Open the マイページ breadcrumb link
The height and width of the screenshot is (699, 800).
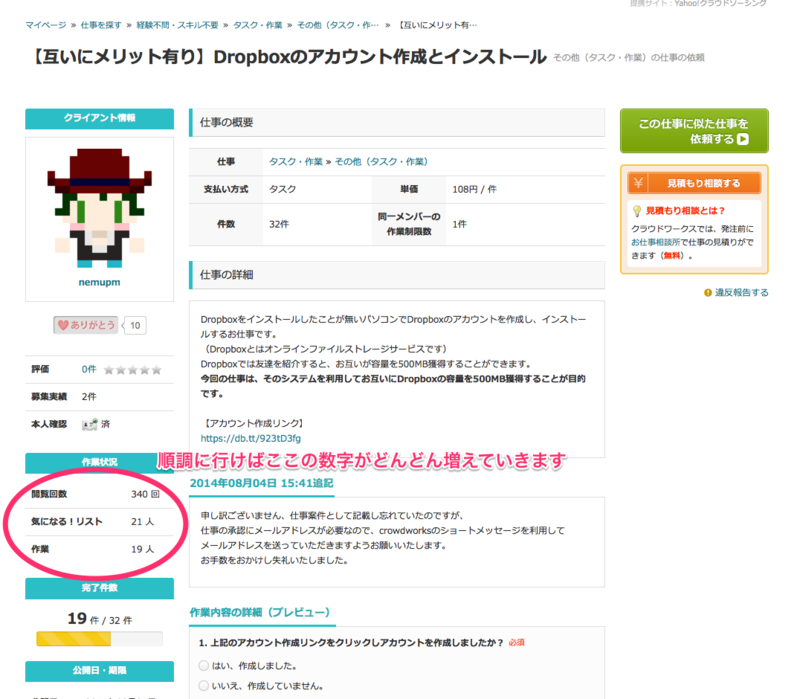tap(46, 25)
